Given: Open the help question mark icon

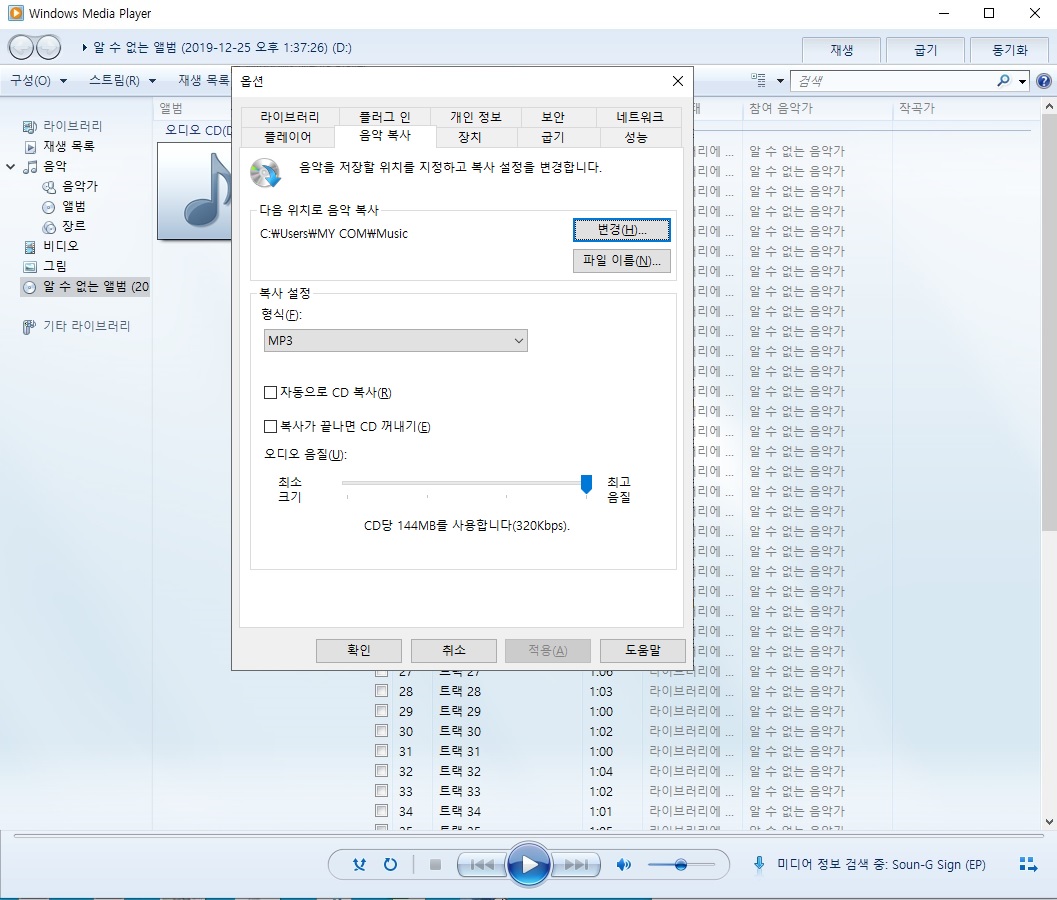Looking at the screenshot, I should tap(1044, 82).
